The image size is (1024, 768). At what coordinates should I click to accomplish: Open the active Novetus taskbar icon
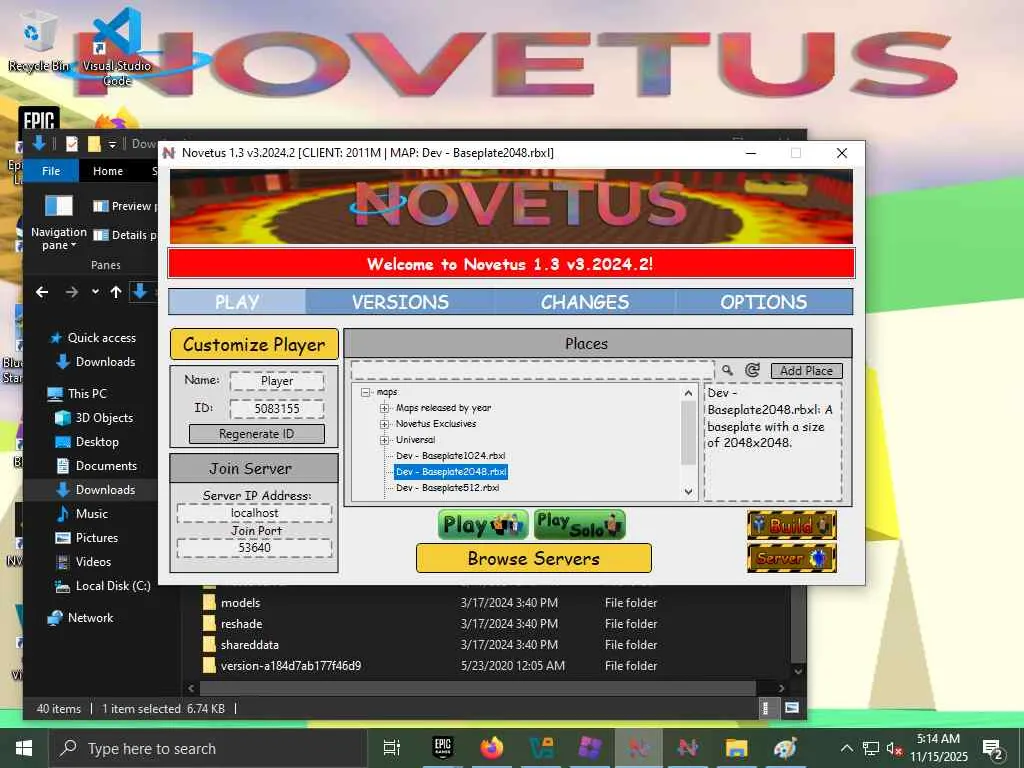click(639, 748)
